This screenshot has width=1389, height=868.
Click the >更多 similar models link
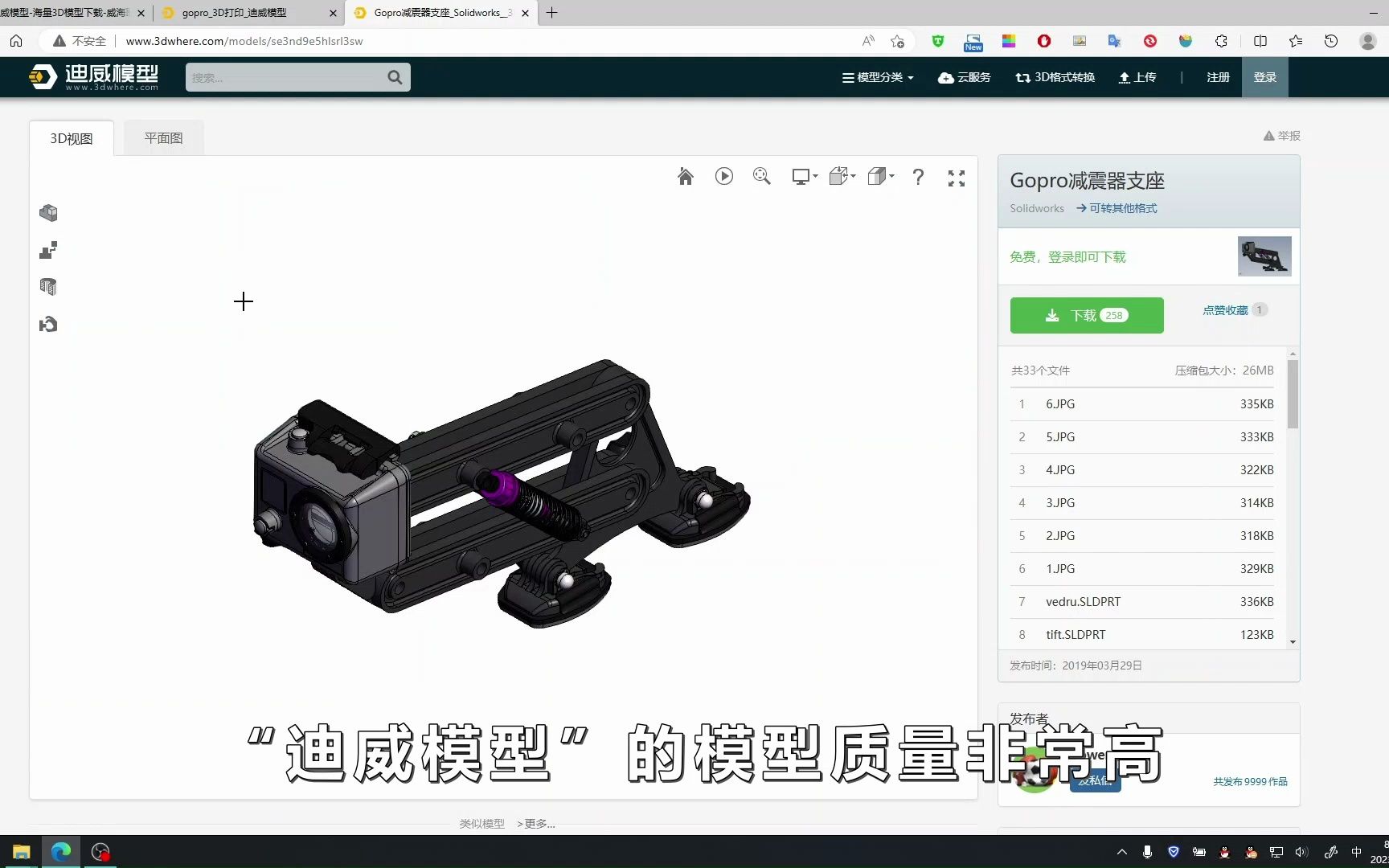(536, 824)
